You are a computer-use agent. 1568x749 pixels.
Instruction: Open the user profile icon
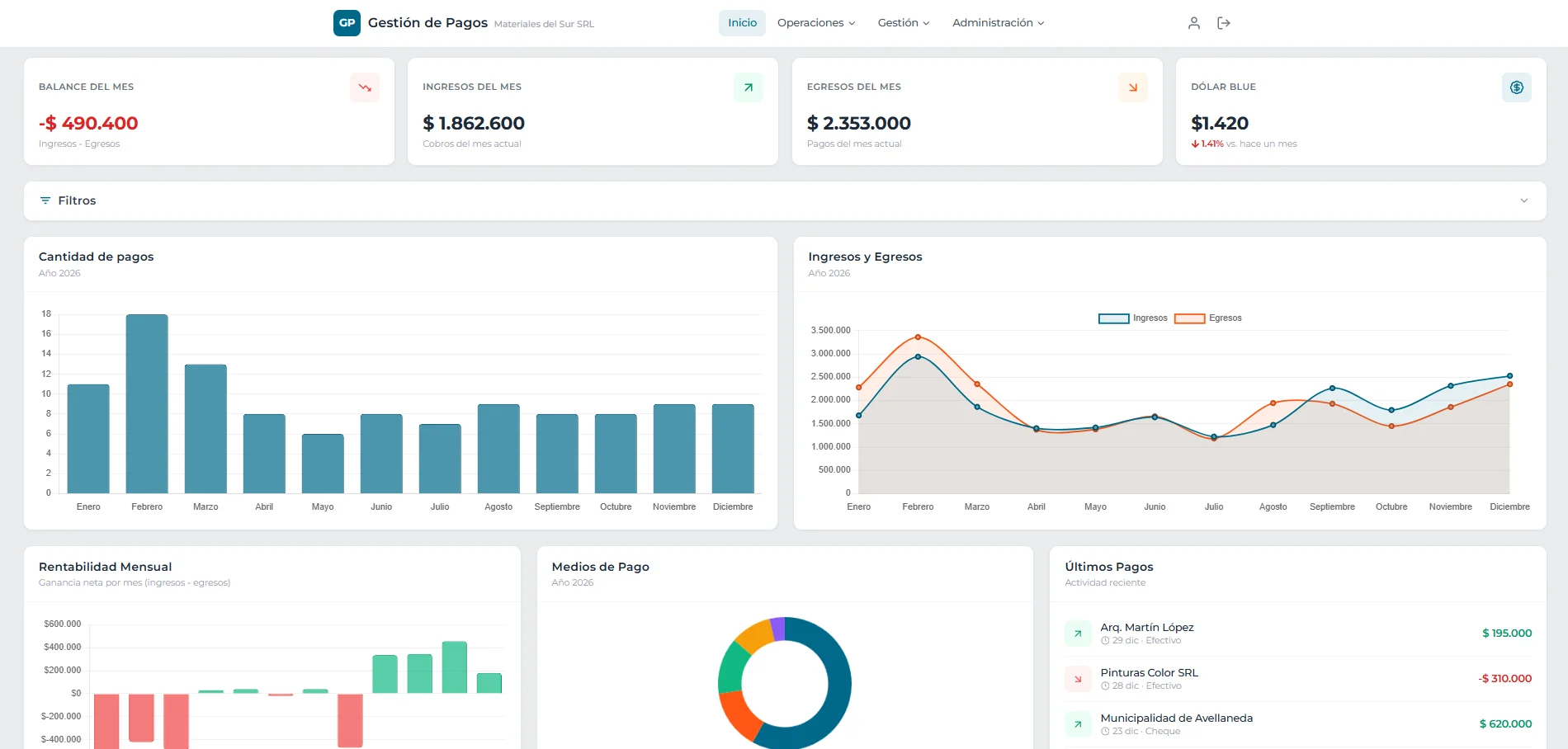click(1193, 23)
